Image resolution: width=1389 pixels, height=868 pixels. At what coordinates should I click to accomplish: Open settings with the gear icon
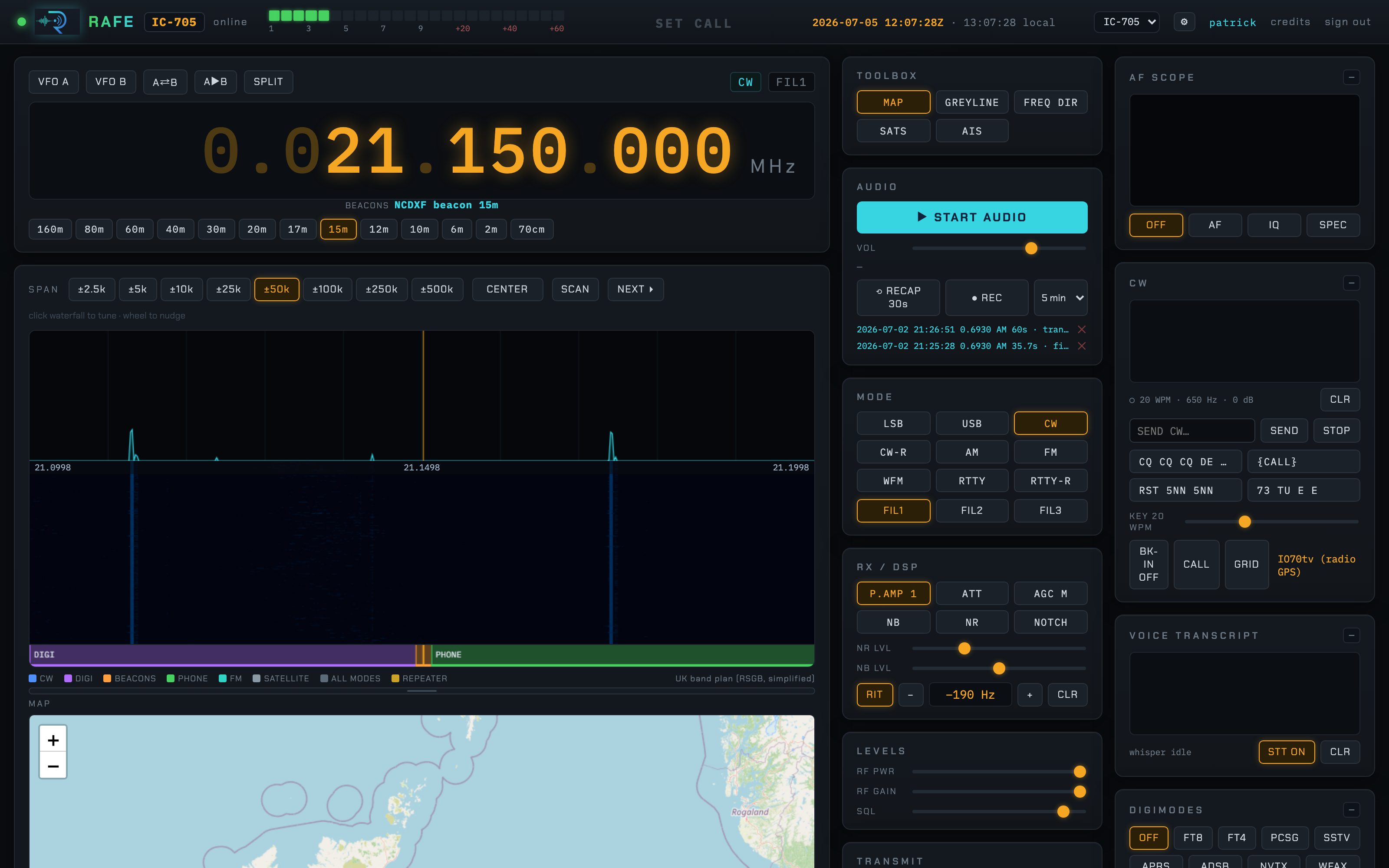tap(1184, 22)
